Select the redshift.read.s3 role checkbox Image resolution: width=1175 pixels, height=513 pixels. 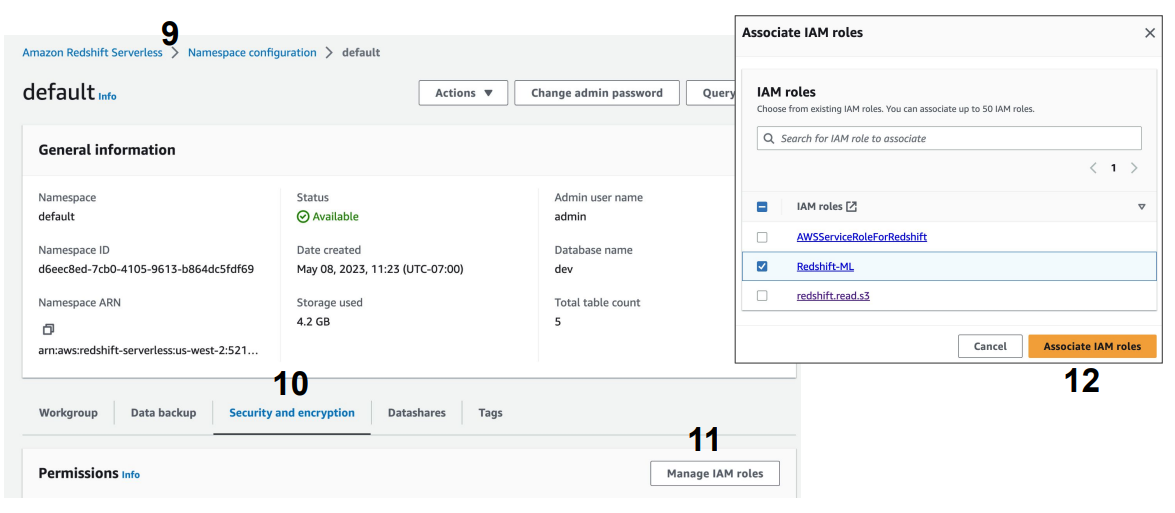tap(762, 296)
